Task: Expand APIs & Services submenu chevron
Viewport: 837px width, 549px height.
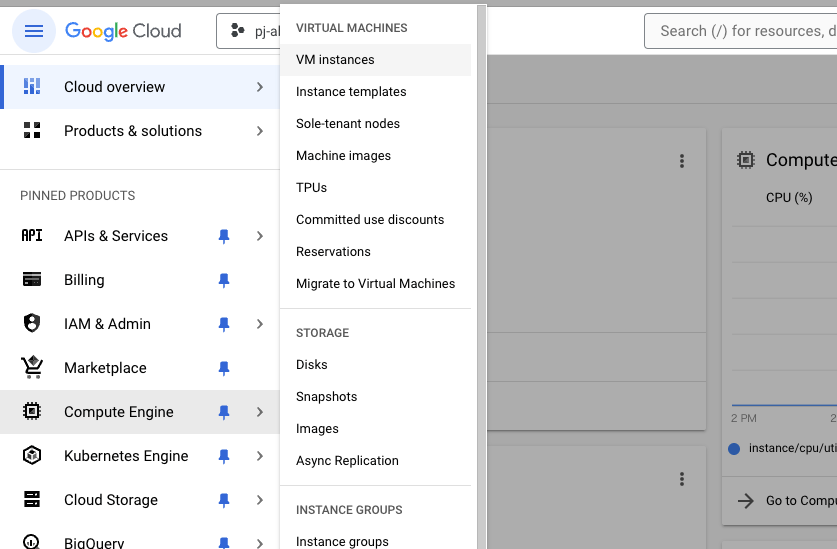Action: coord(260,236)
